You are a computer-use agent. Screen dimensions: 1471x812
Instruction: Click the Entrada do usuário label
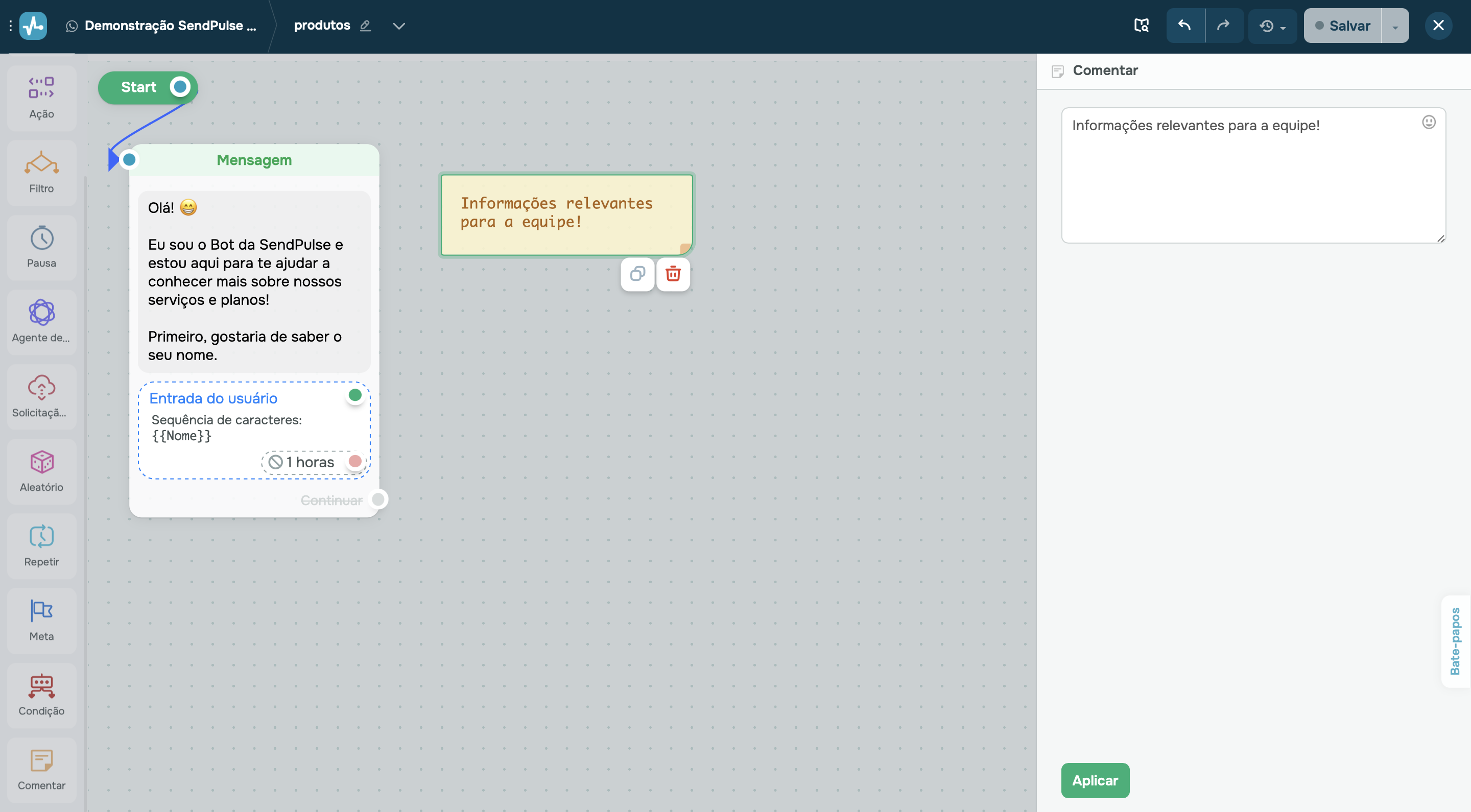pos(213,398)
